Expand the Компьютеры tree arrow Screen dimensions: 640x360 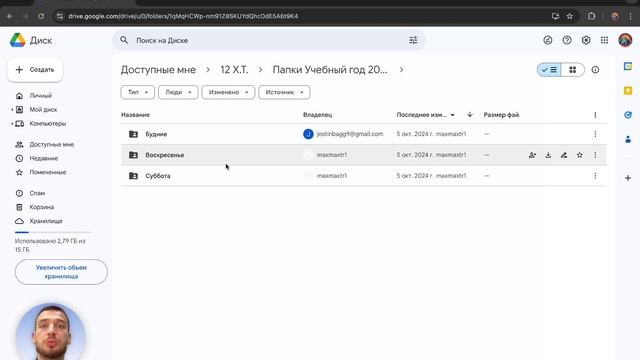point(12,124)
